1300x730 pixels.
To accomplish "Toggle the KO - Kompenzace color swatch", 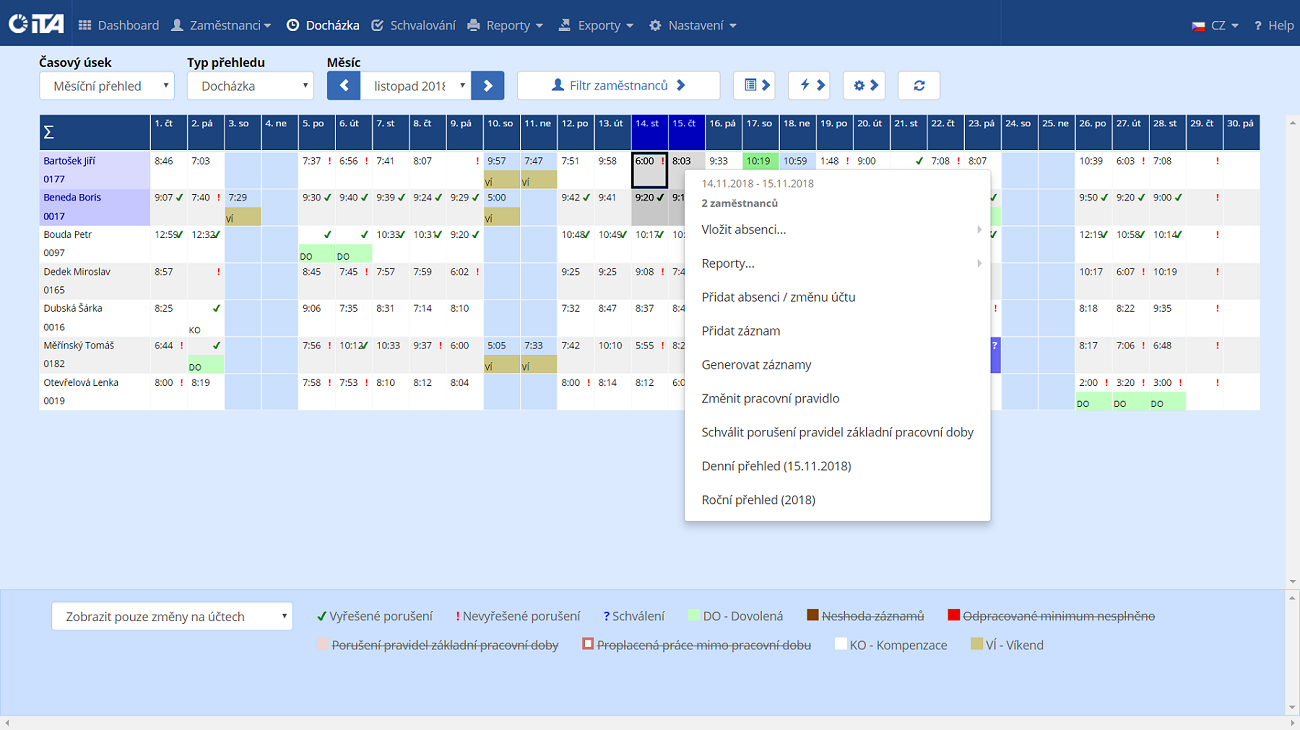I will [x=841, y=645].
